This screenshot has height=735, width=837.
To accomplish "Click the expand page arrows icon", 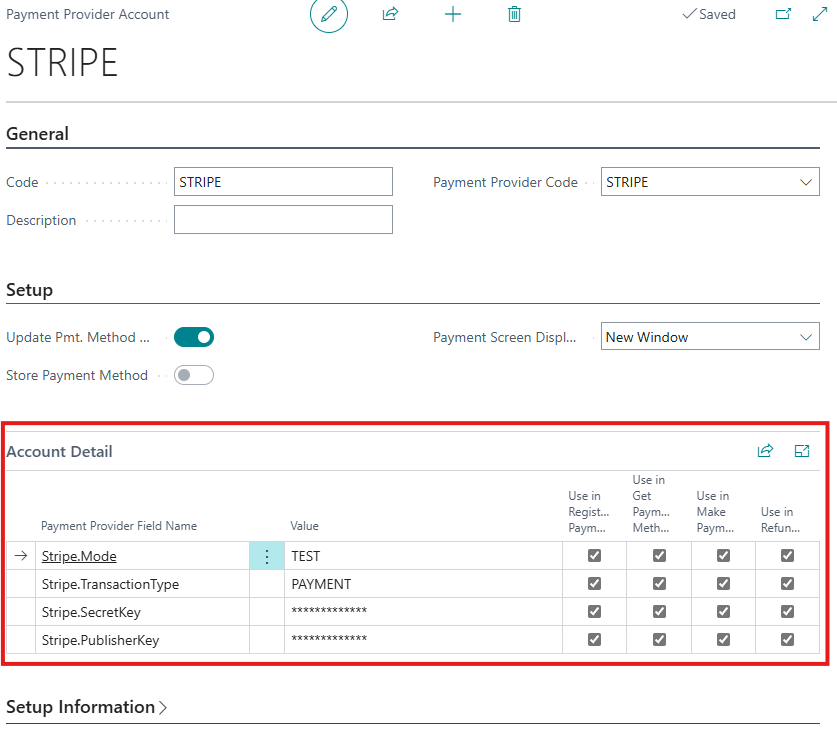I will [819, 15].
